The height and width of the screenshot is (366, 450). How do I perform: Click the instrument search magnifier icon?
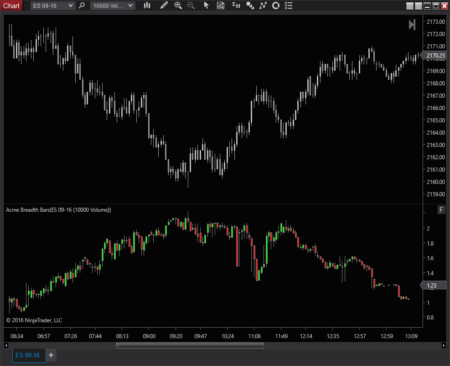click(82, 6)
